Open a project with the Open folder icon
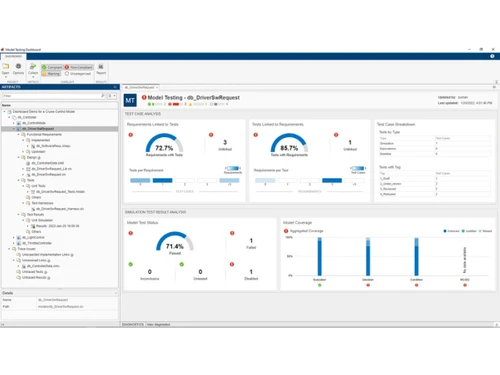 (x=6, y=66)
